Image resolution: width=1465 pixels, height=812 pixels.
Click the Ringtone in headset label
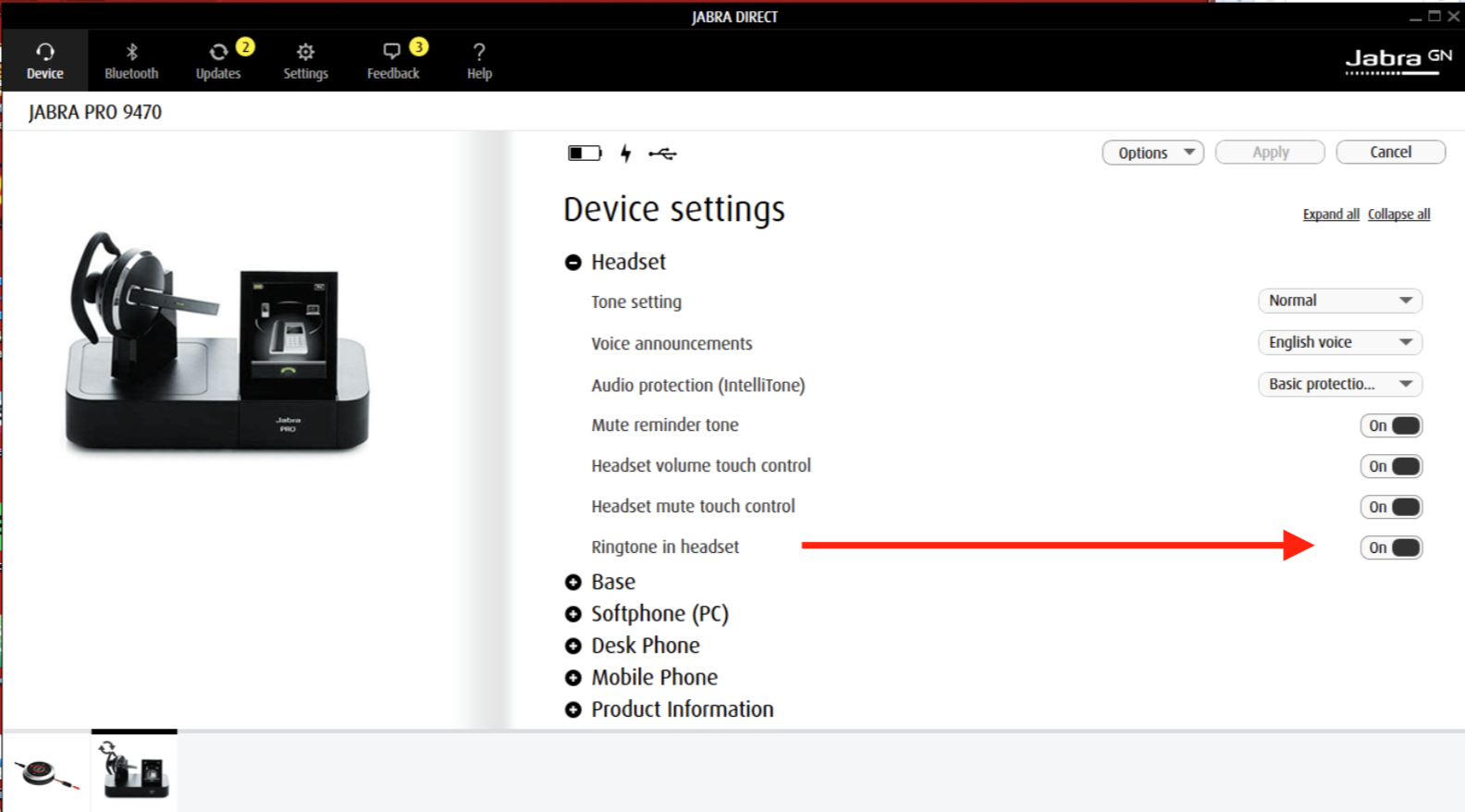pos(665,547)
